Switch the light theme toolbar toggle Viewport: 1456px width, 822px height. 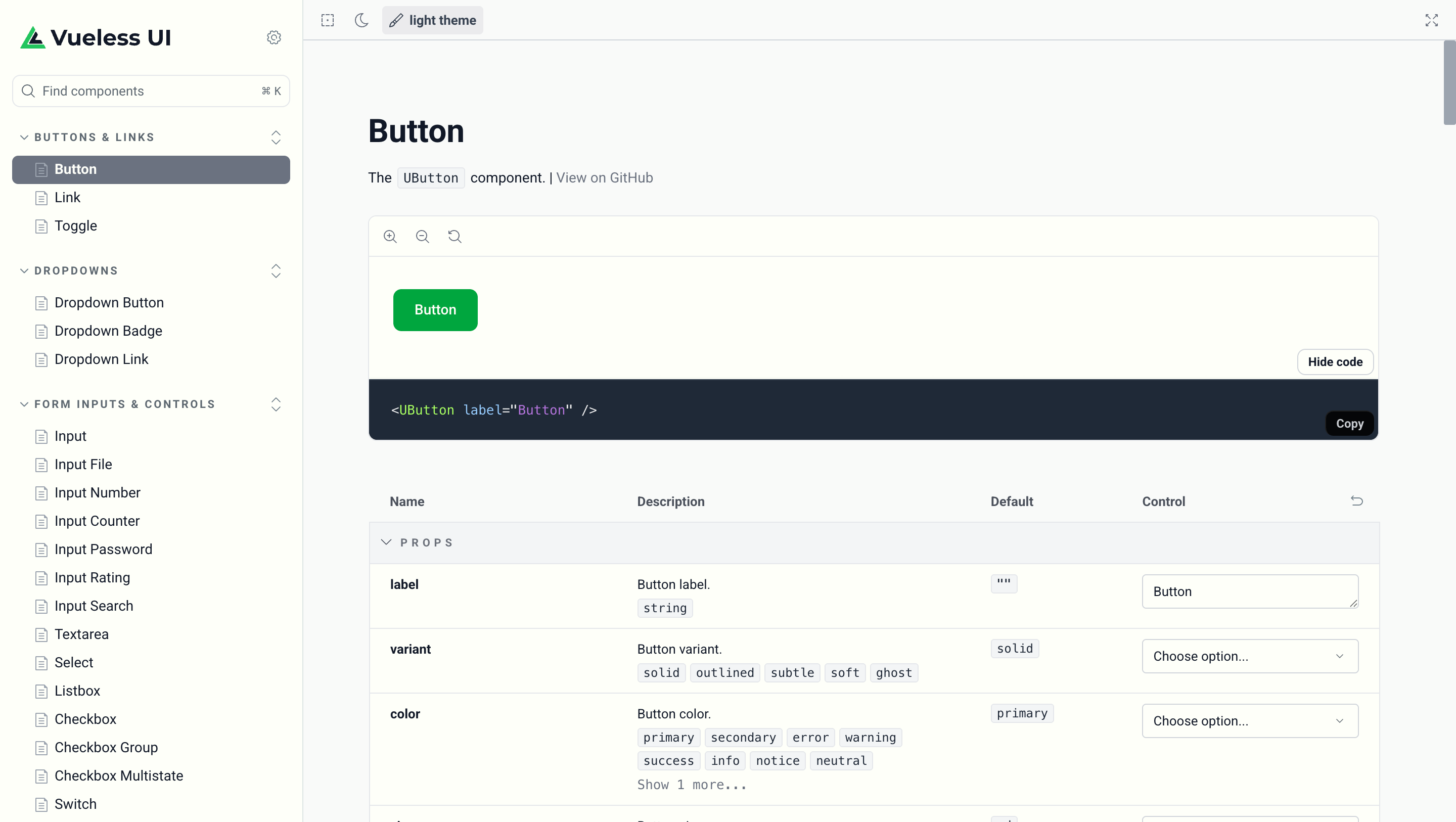tap(433, 20)
